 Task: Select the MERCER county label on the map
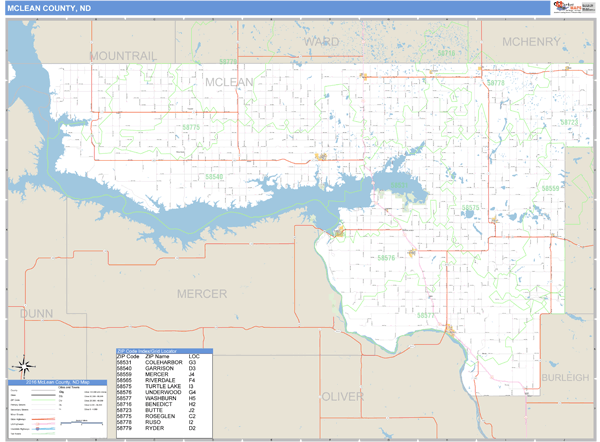click(201, 293)
